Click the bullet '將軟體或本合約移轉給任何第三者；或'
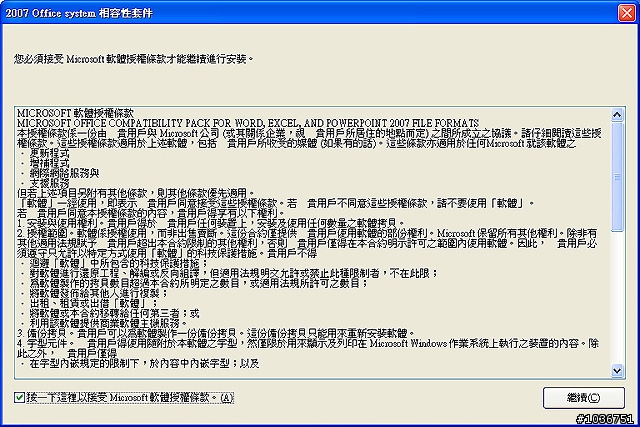This screenshot has width=640, height=427. (x=114, y=313)
